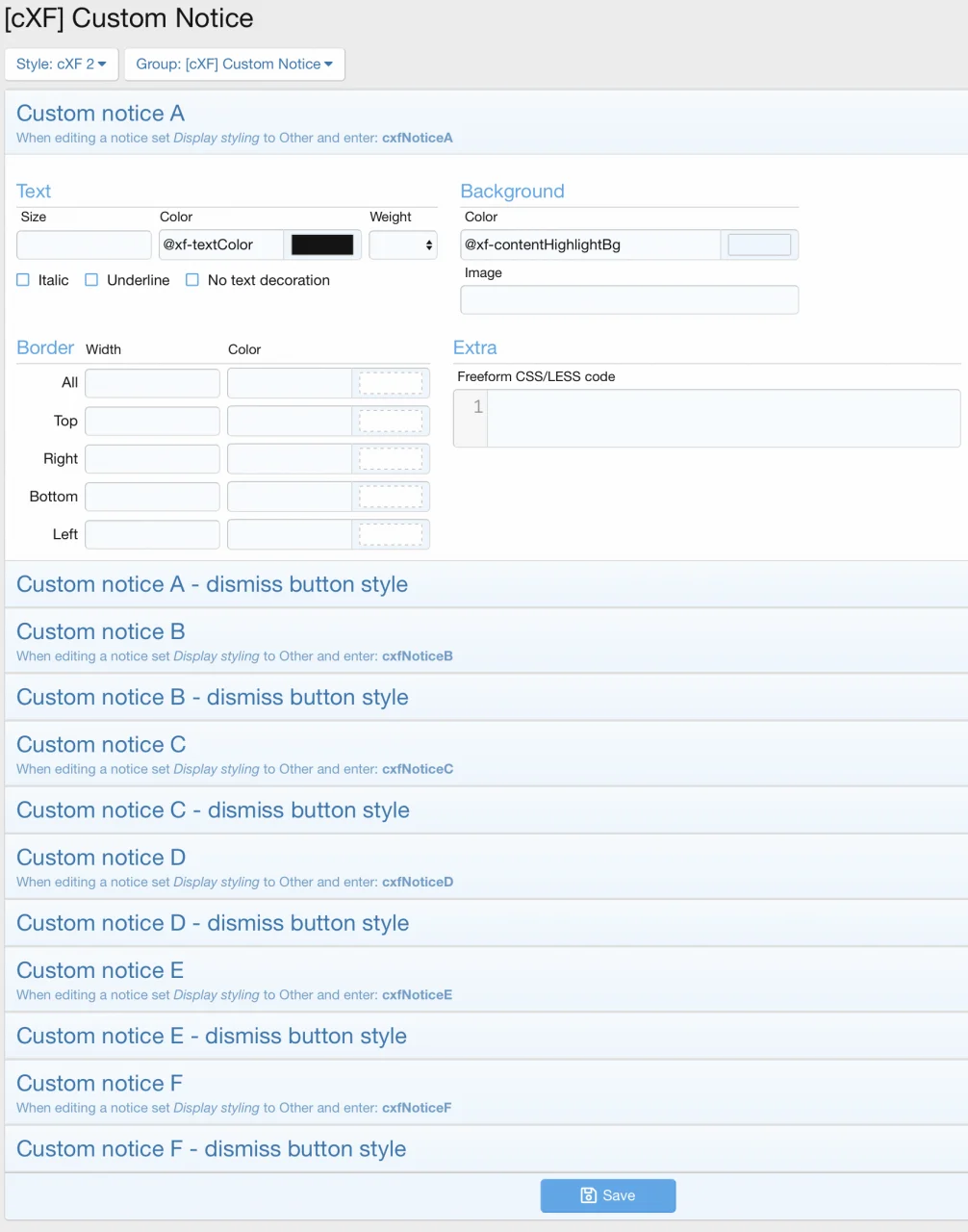Click the Freeform CSS/LESS code editor
This screenshot has height=1232, width=968.
click(722, 418)
